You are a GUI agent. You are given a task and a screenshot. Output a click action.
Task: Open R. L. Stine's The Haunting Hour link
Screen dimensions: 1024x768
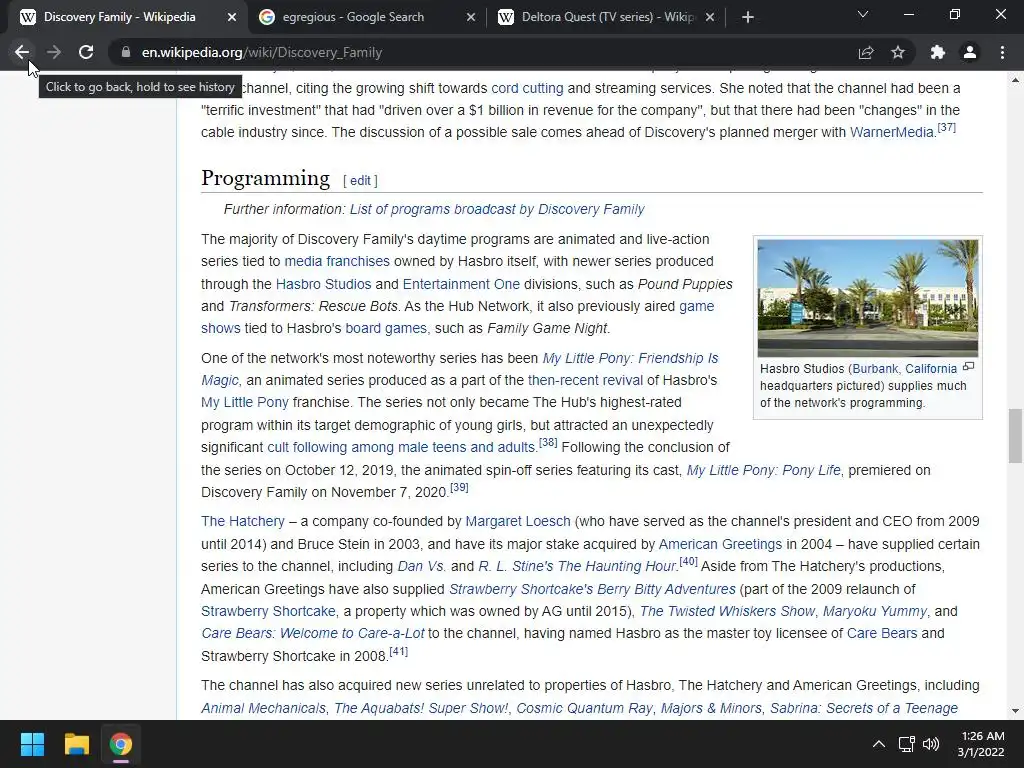(577, 566)
